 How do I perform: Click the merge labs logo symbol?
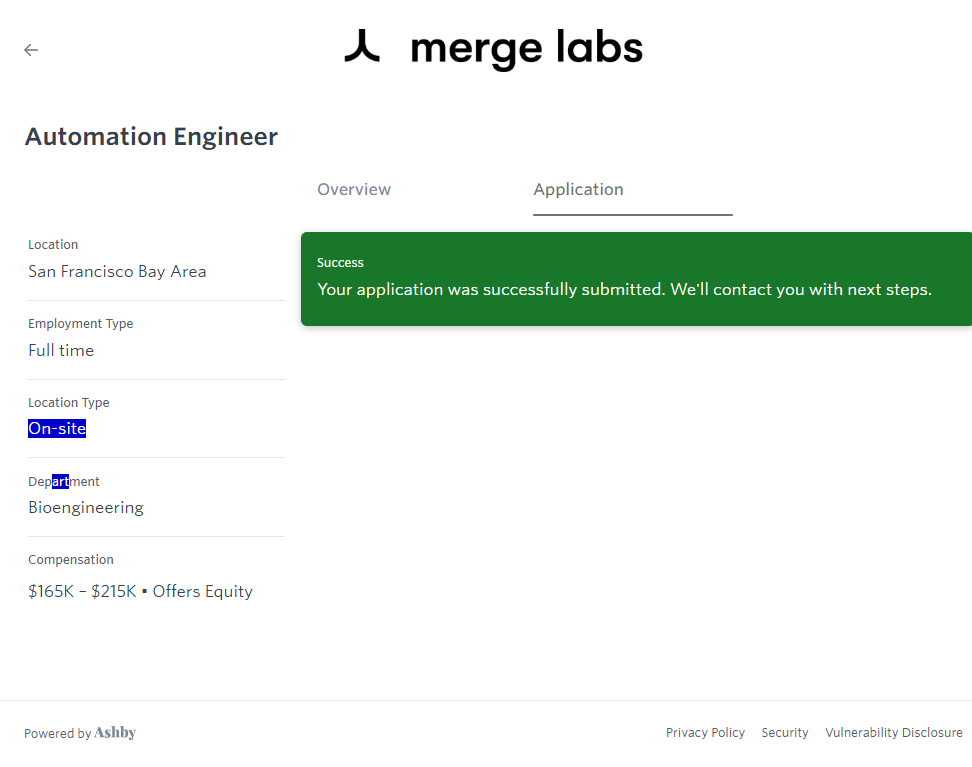click(x=362, y=46)
